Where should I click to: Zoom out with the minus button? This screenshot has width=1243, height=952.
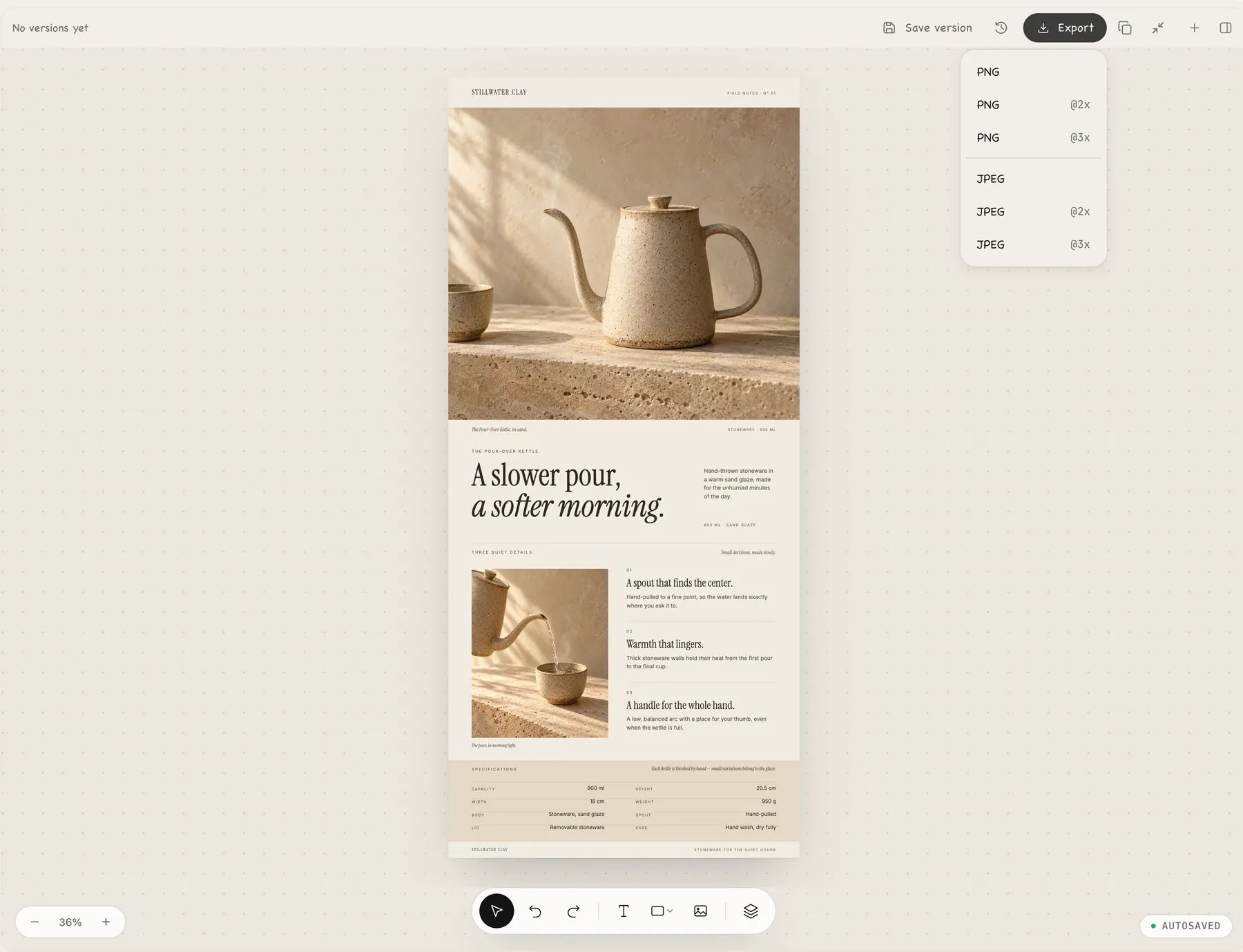coord(35,922)
